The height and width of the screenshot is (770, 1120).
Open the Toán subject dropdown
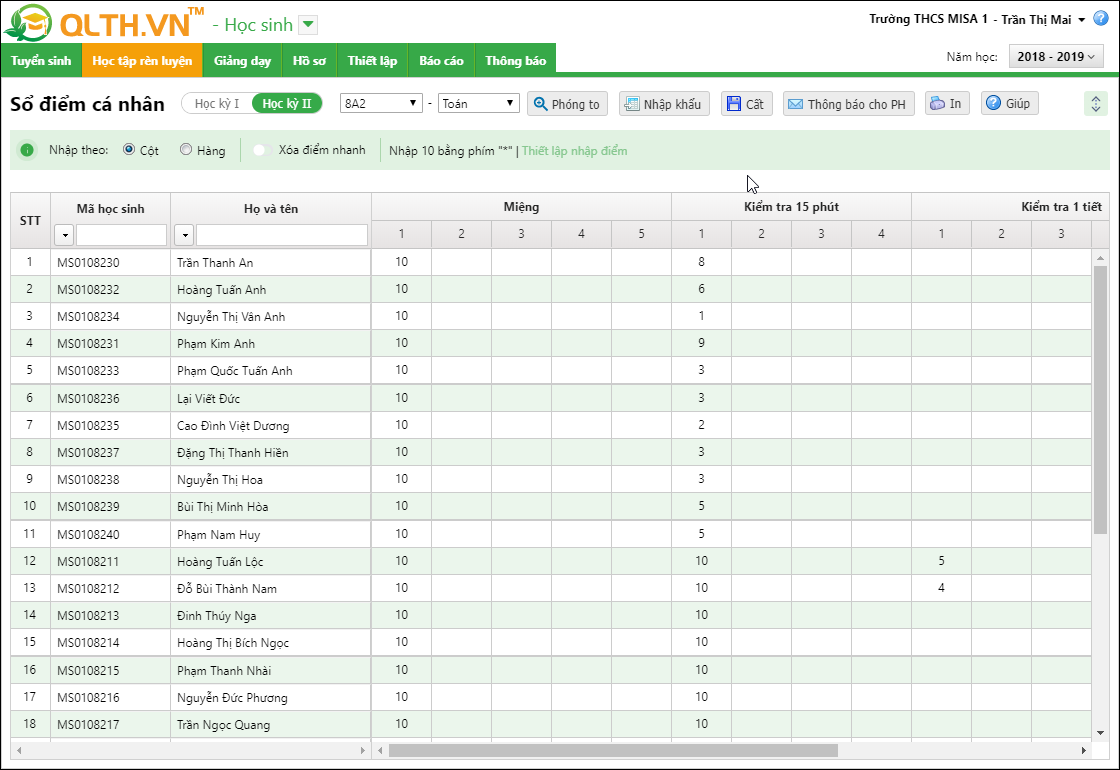point(478,103)
